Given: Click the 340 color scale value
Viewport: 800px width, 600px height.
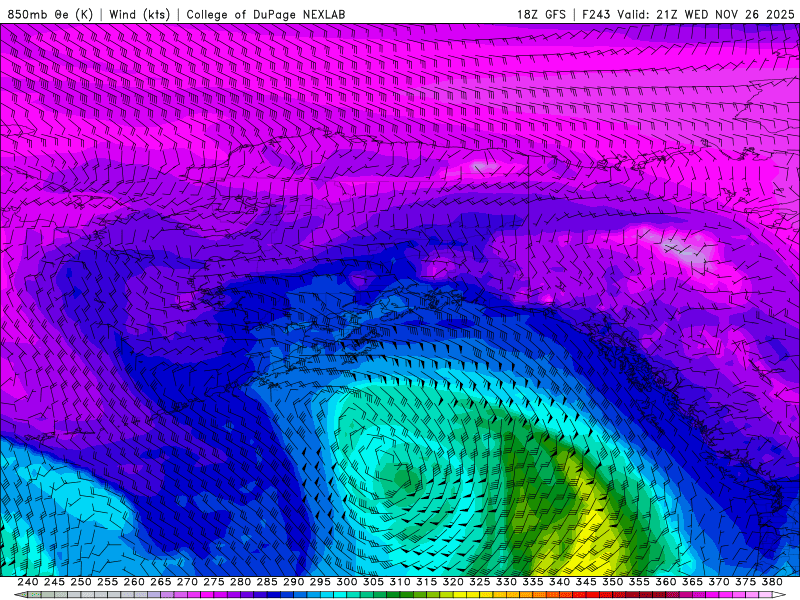Looking at the screenshot, I should coord(559,582).
